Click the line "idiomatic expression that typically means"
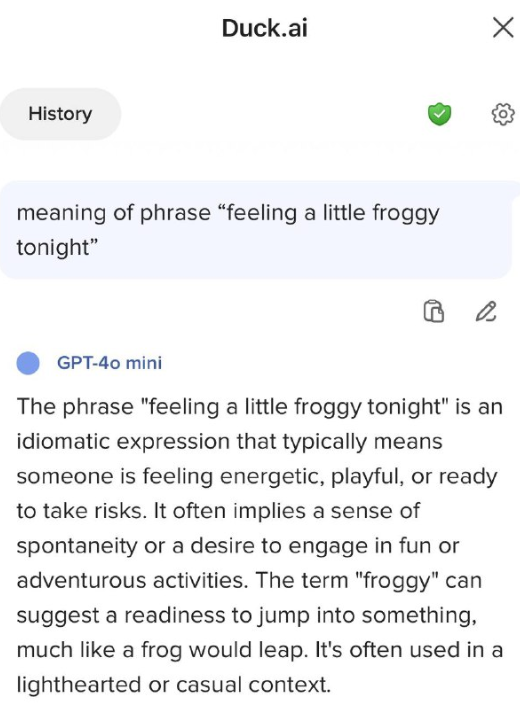This screenshot has width=520, height=716. 230,442
